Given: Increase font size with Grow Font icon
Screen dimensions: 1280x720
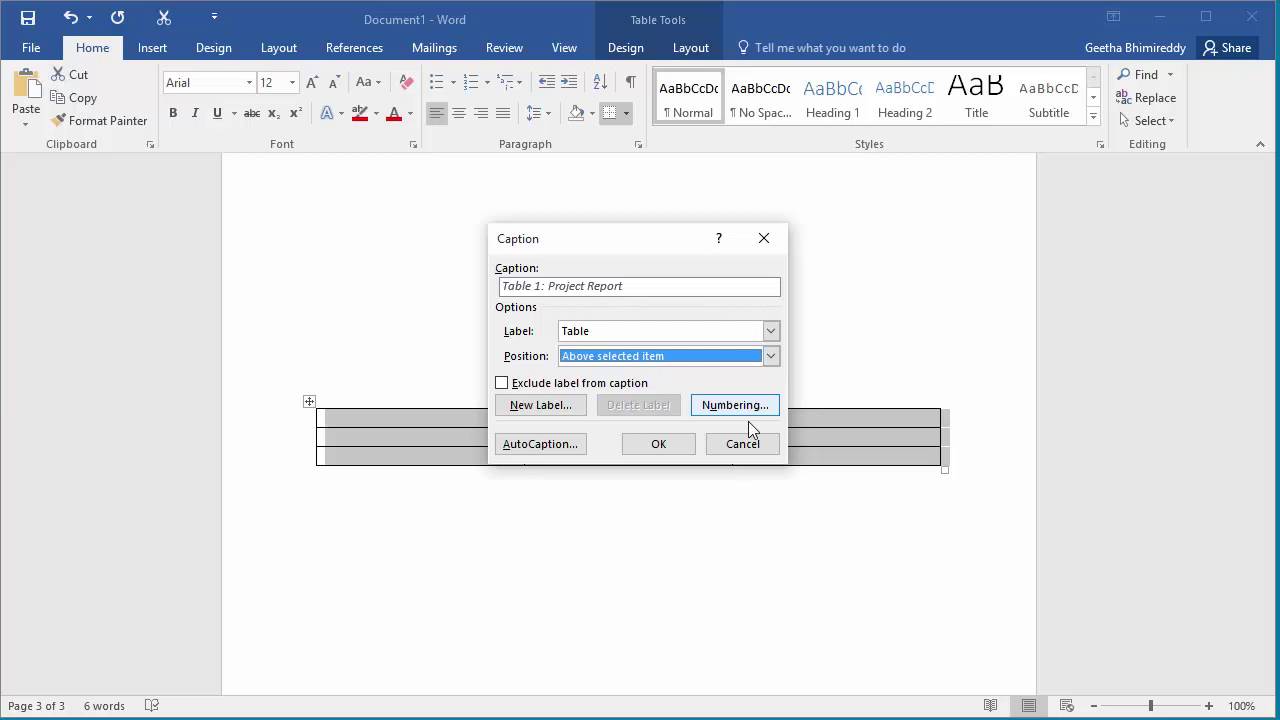Looking at the screenshot, I should pos(313,83).
